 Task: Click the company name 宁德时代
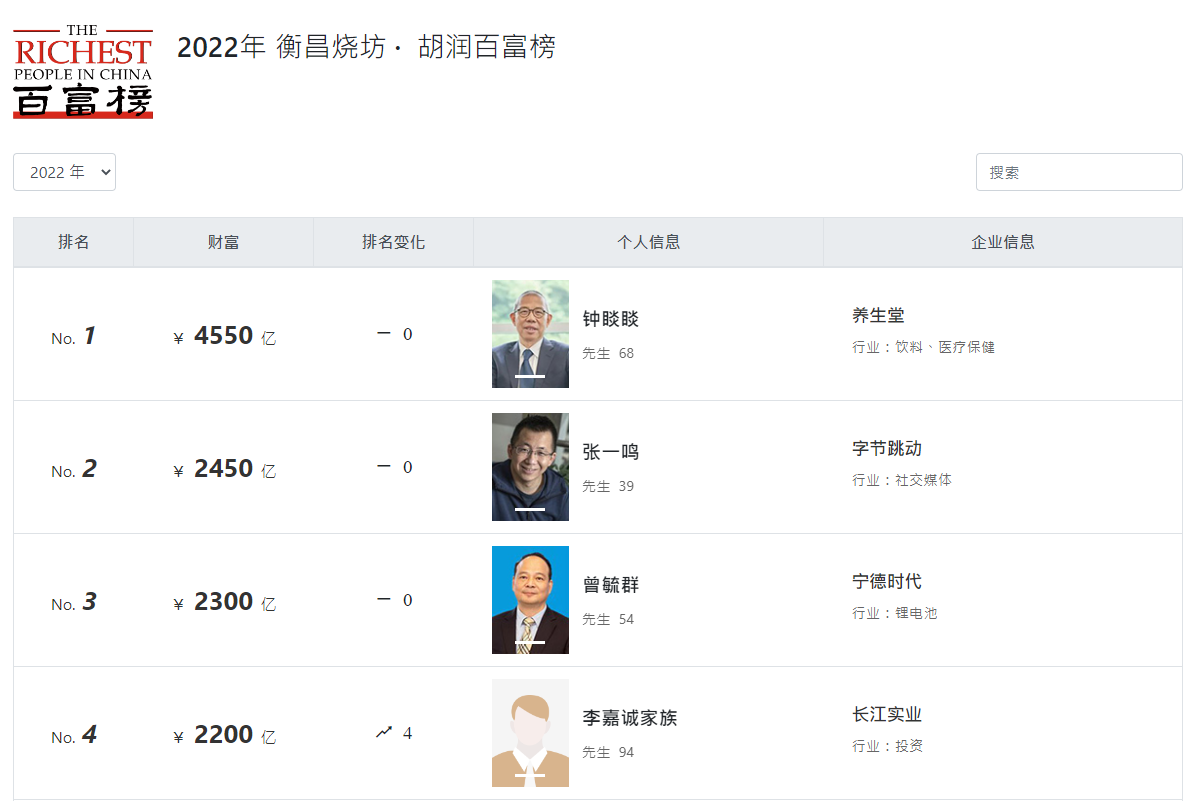pyautogui.click(x=886, y=582)
